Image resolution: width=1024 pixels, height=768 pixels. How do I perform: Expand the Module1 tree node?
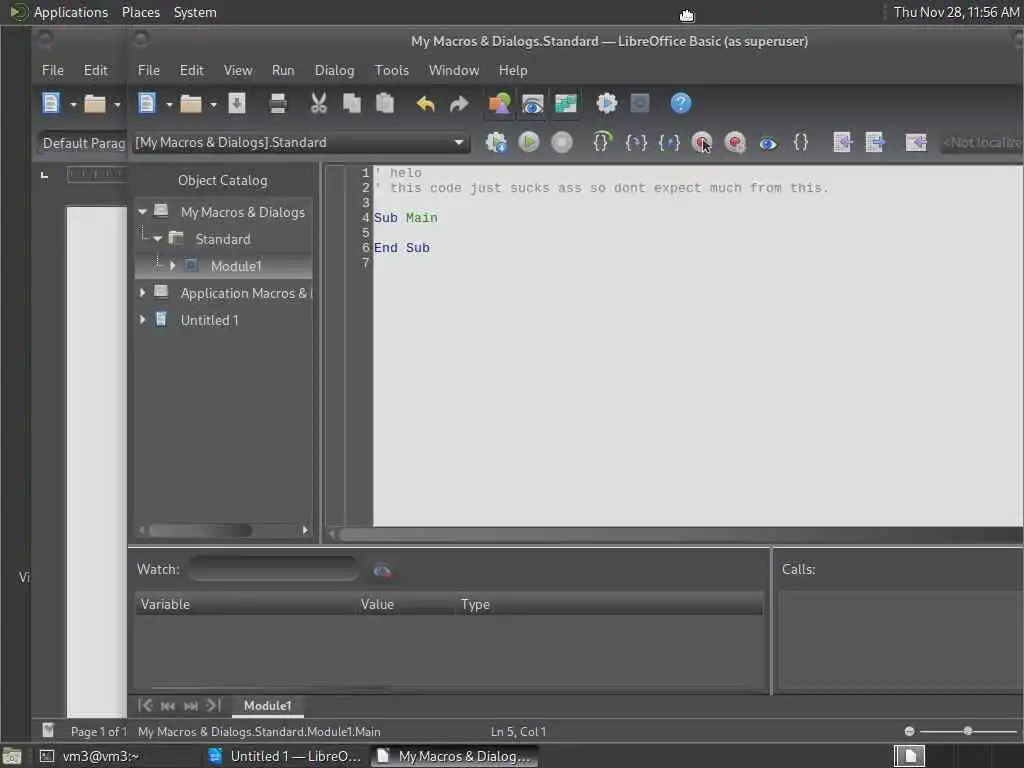coord(173,266)
